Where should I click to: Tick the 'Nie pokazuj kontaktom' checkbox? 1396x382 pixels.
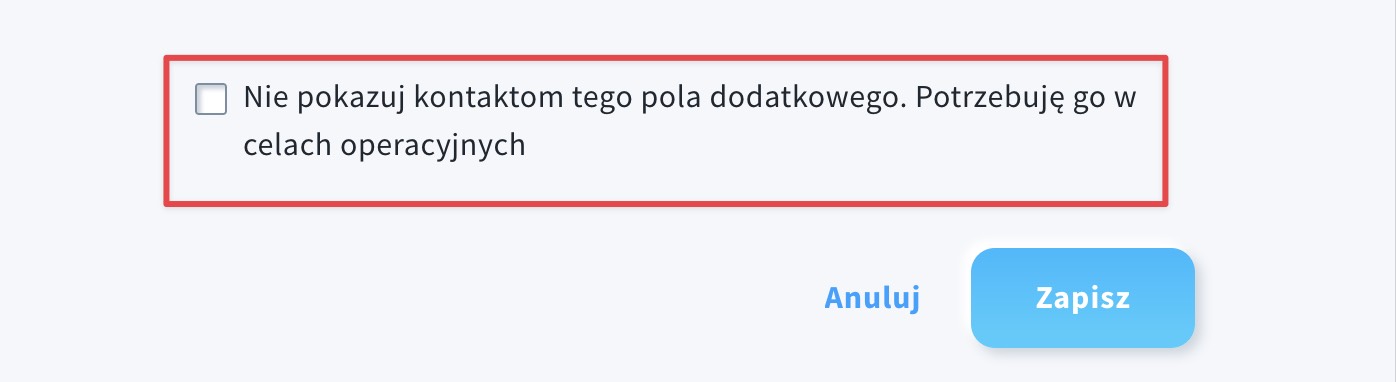[x=211, y=99]
